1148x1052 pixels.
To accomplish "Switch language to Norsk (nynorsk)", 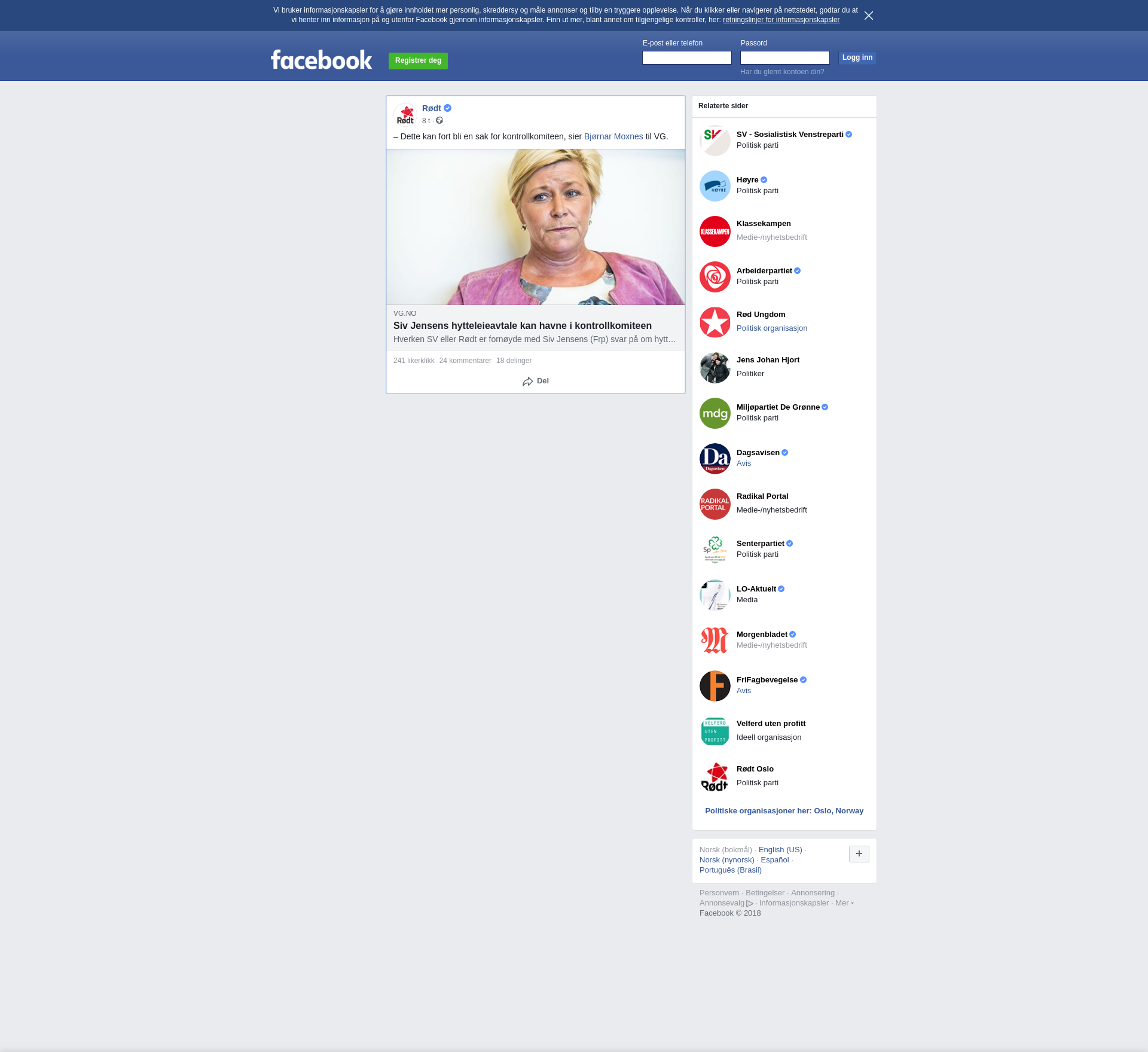I will pos(727,860).
